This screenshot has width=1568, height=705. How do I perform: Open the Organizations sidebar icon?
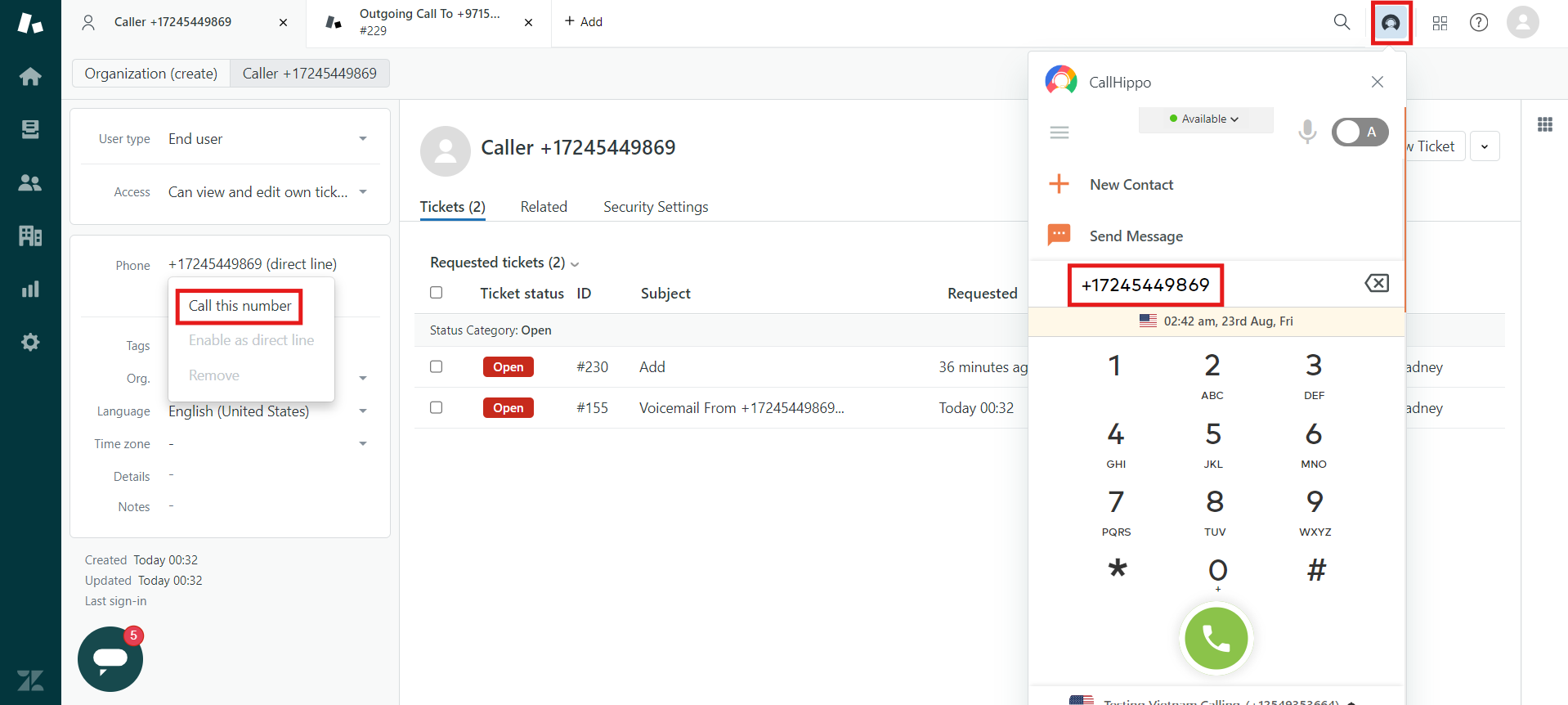30,236
